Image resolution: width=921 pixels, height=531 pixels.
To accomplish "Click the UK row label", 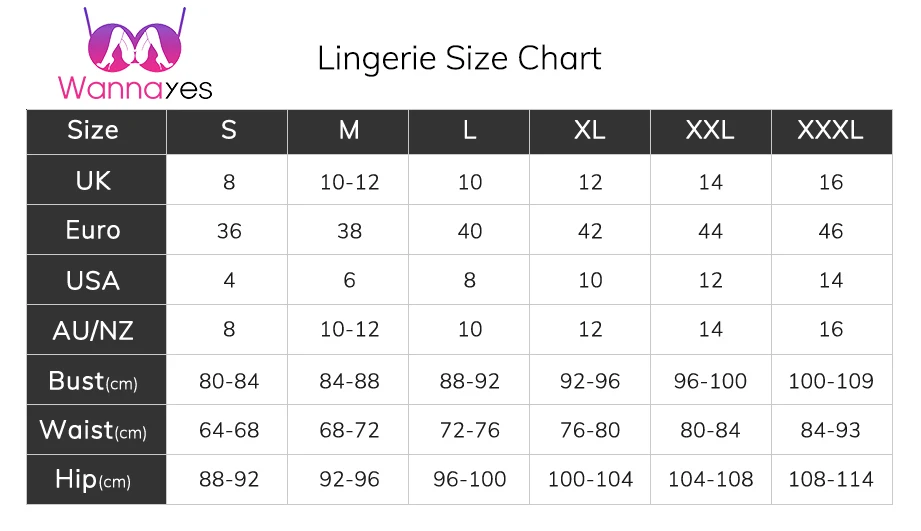I will [93, 181].
